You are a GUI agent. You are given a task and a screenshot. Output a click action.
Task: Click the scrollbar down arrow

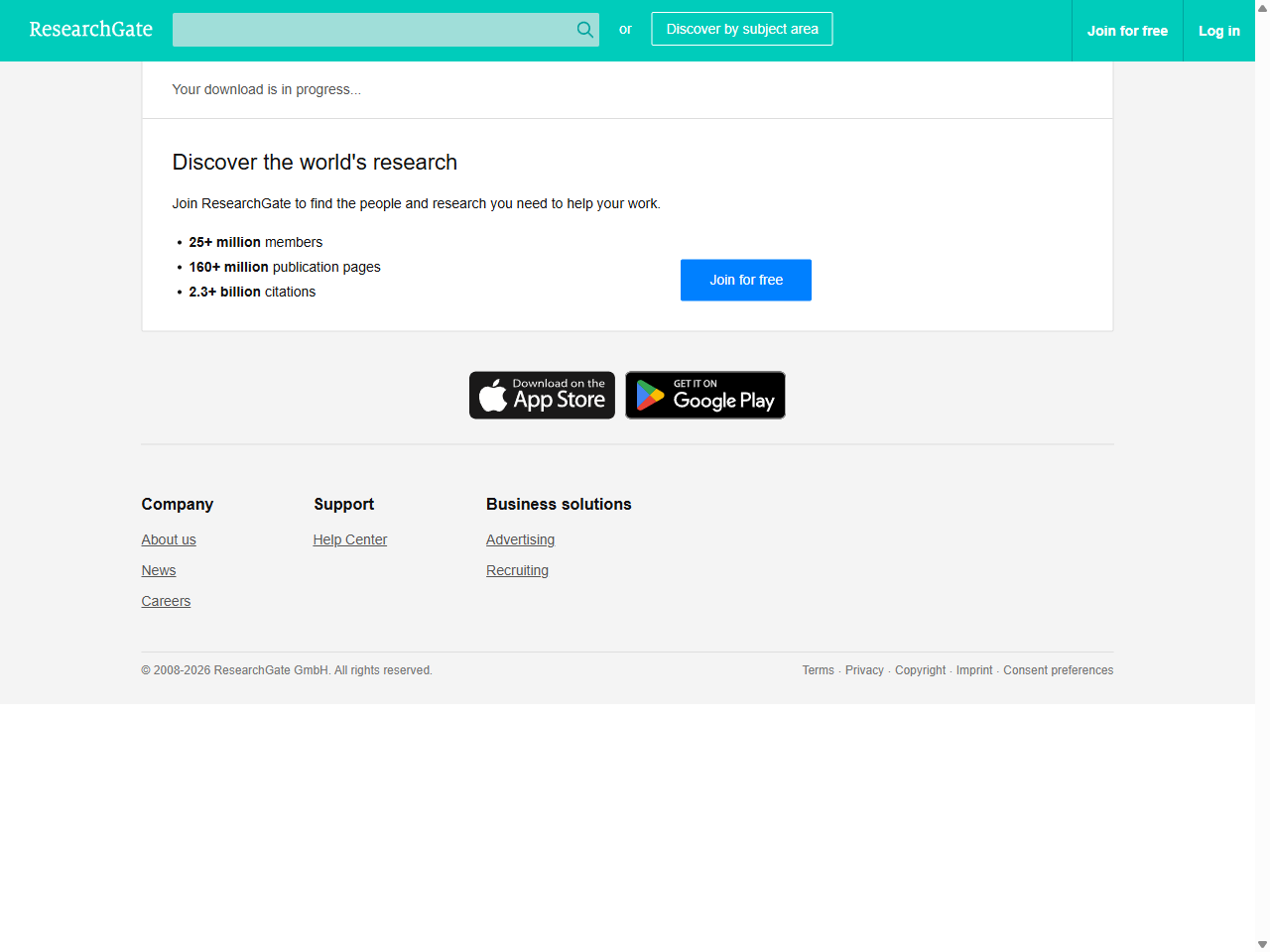pos(1262,944)
